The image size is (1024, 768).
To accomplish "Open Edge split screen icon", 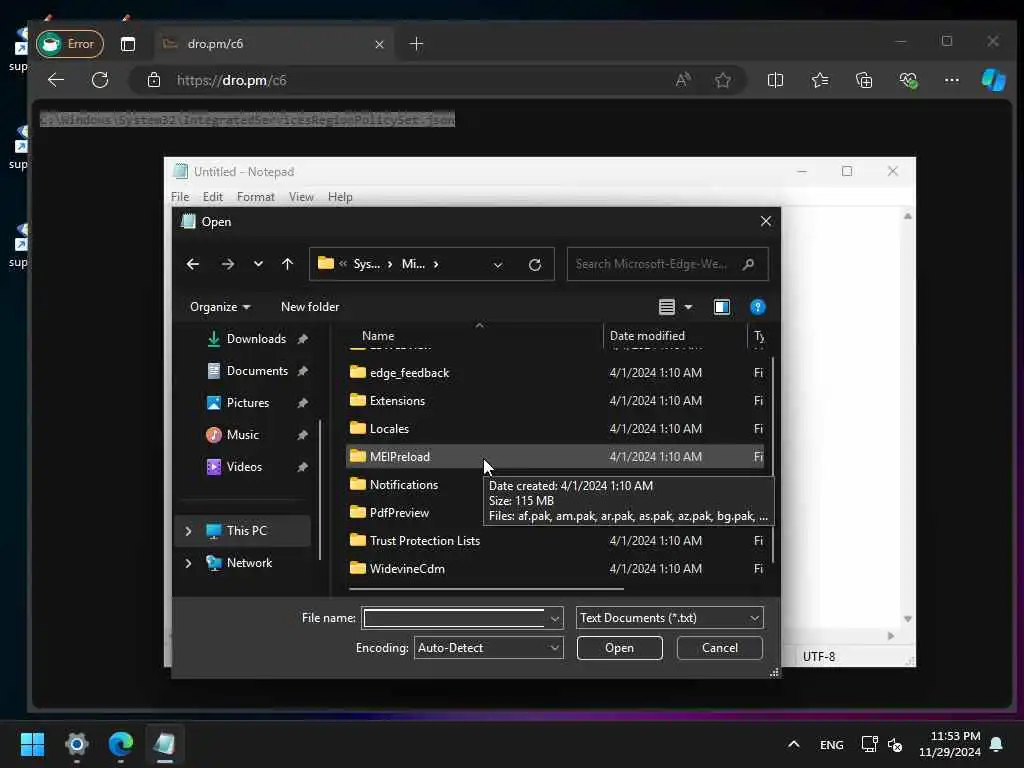I will (x=775, y=80).
